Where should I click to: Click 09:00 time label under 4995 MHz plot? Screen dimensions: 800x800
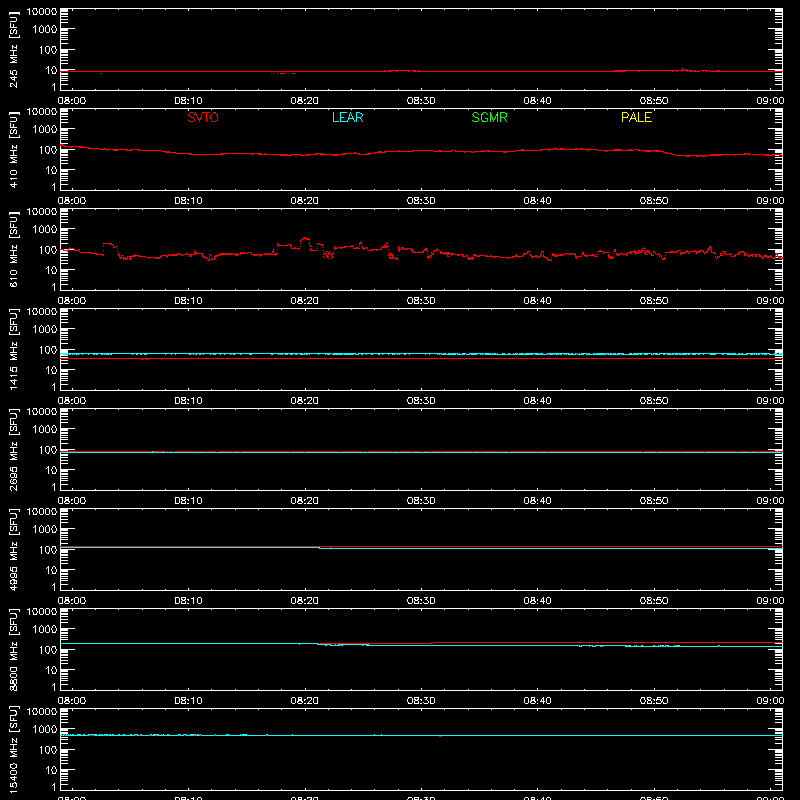pyautogui.click(x=770, y=601)
